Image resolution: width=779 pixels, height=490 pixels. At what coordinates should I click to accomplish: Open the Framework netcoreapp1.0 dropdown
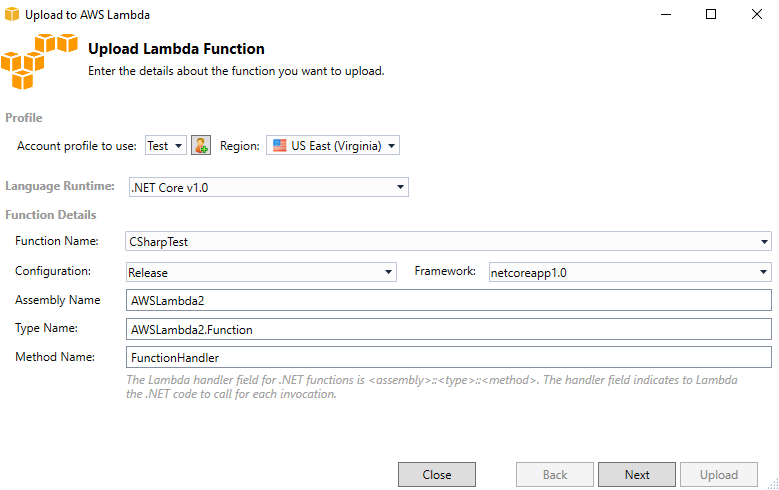630,272
